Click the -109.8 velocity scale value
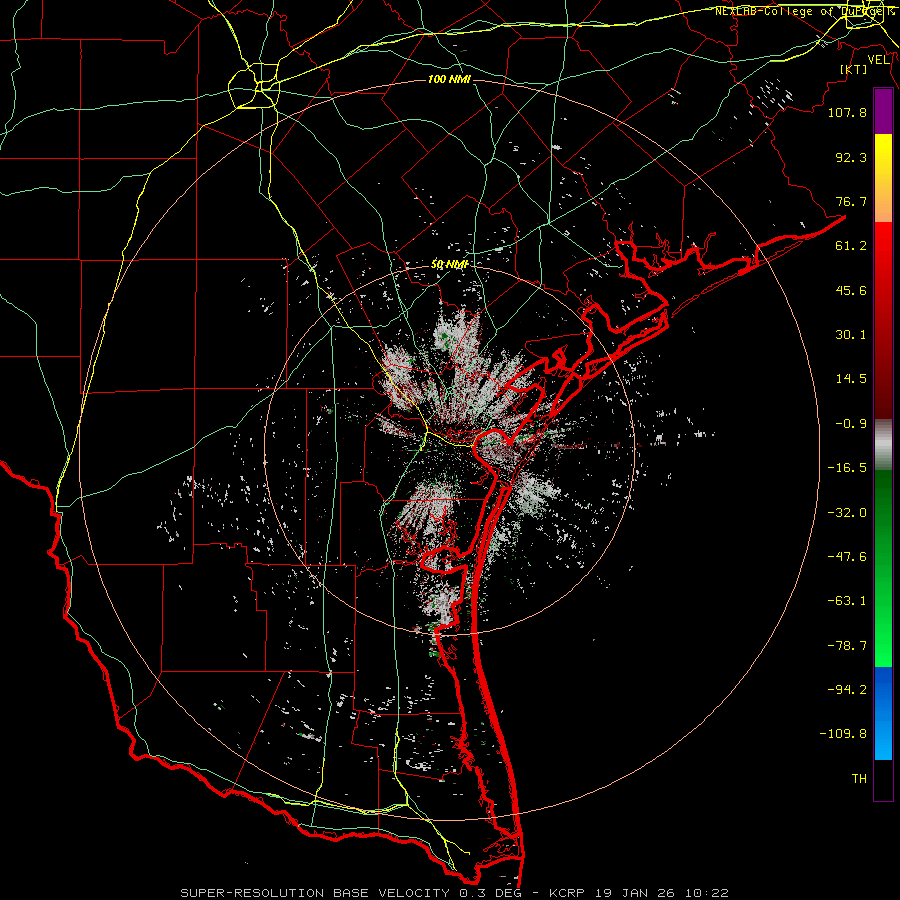This screenshot has height=900, width=900. [x=843, y=734]
